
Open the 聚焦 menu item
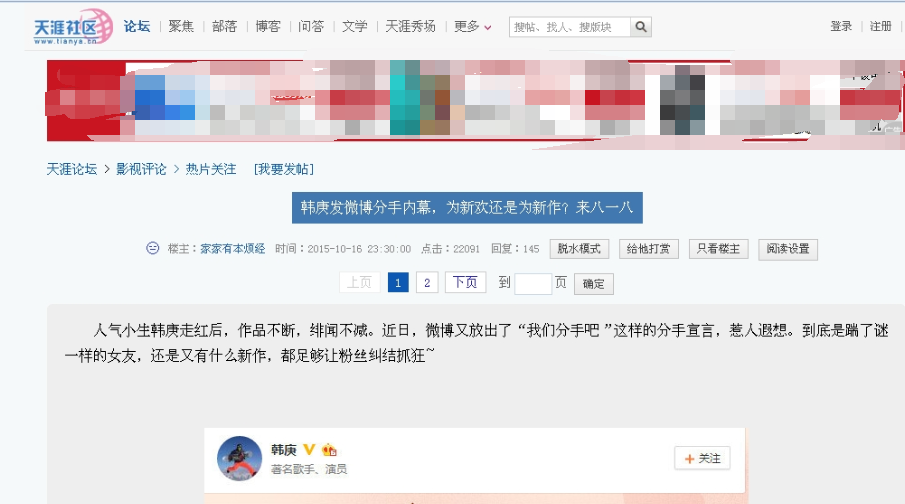[181, 27]
